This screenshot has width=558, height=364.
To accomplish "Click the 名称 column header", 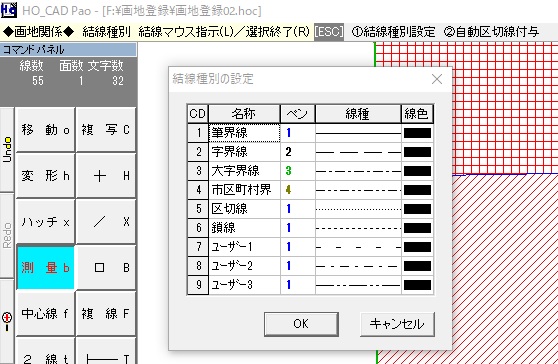I will point(244,114).
